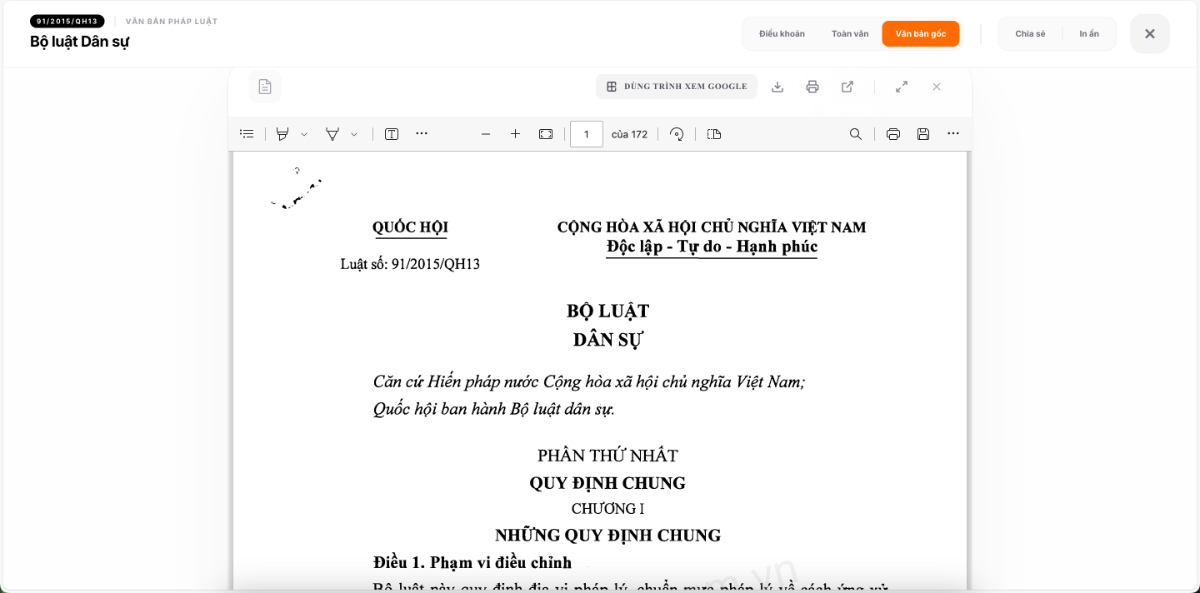Expand the highlighter options dropdown arrow
Image resolution: width=1200 pixels, height=593 pixels.
pyautogui.click(x=304, y=134)
